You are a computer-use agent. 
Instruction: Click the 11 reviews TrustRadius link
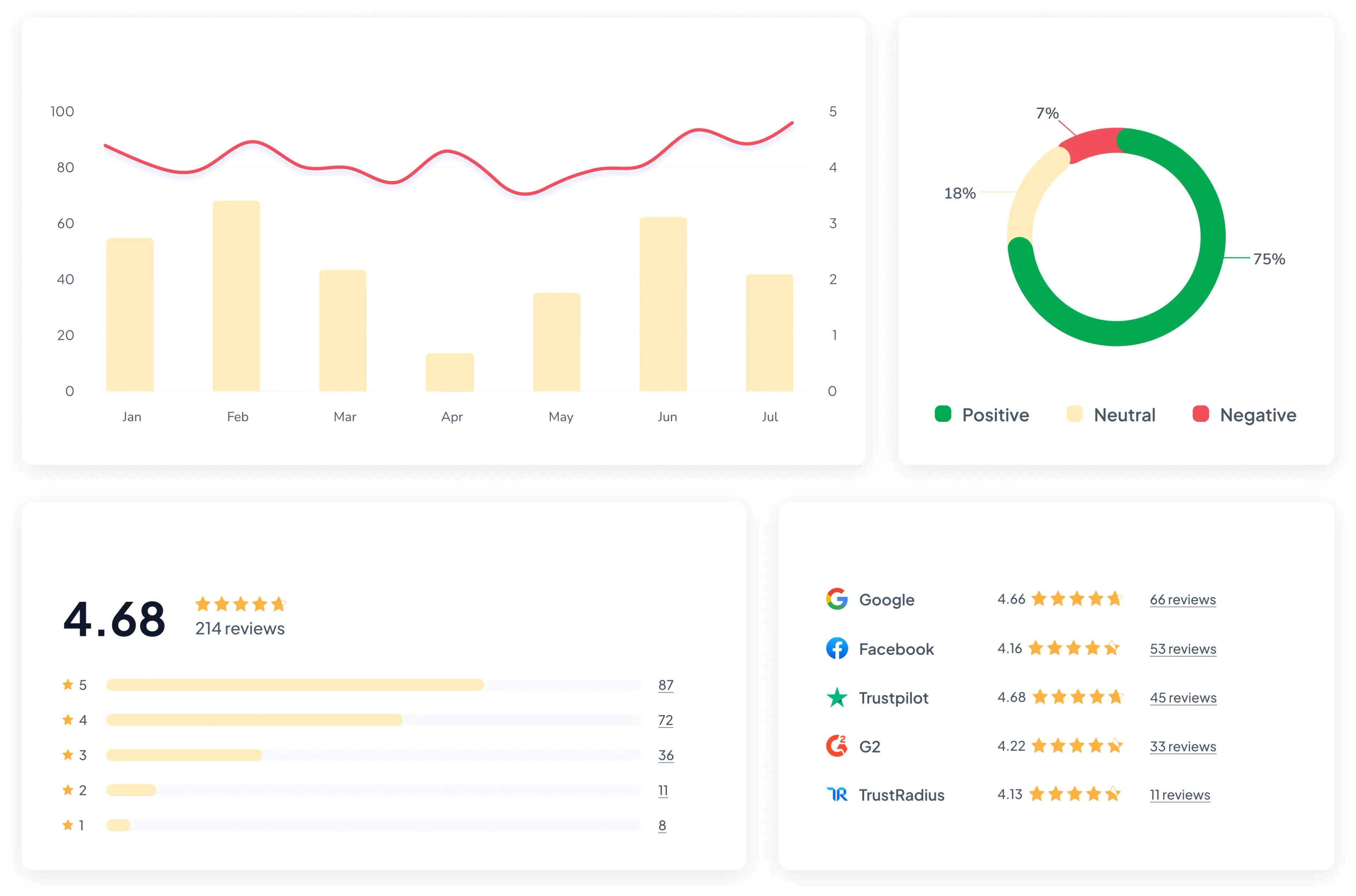1179,795
